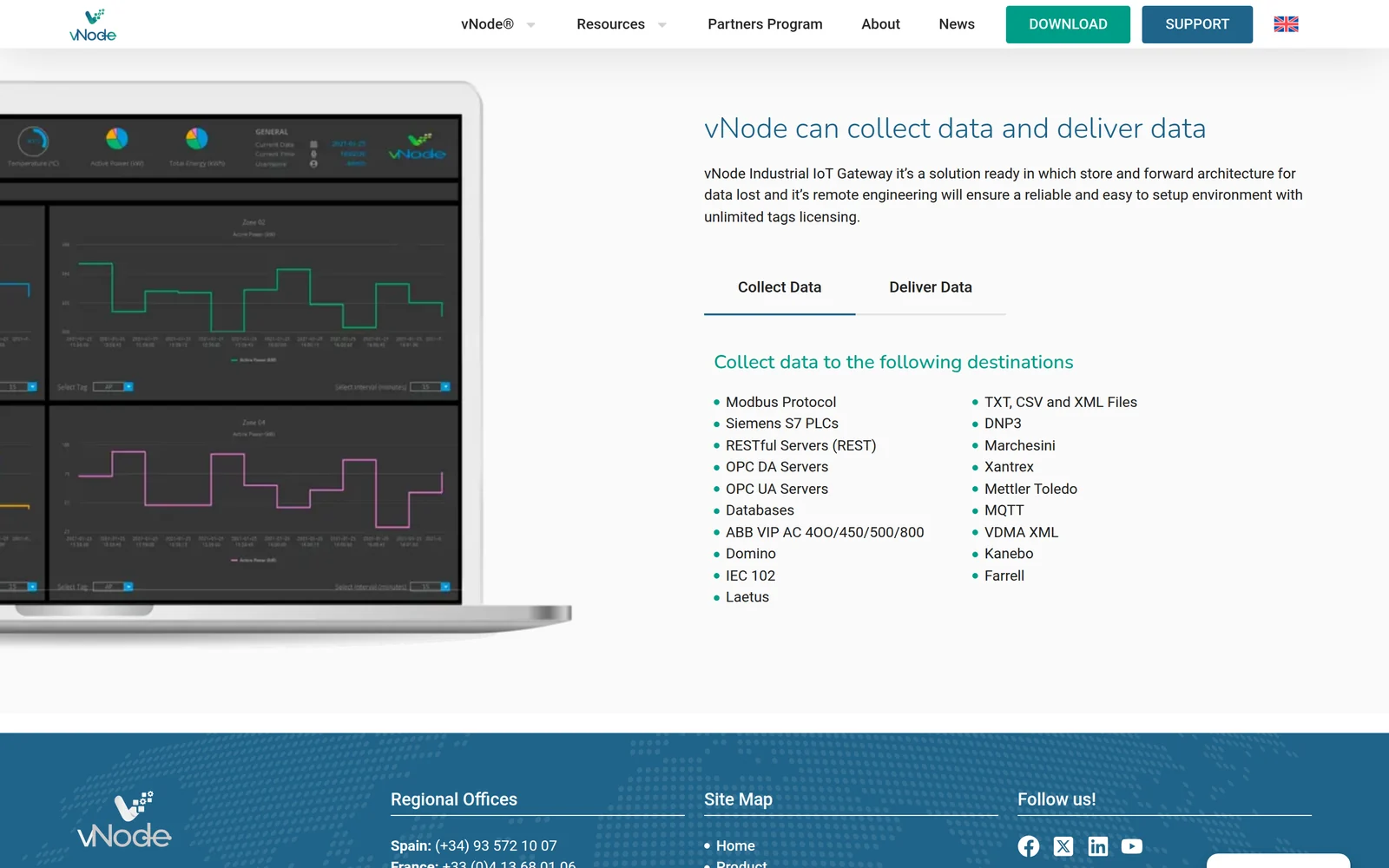This screenshot has width=1389, height=868.
Task: Click the vNode logo in the header
Action: pyautogui.click(x=93, y=25)
